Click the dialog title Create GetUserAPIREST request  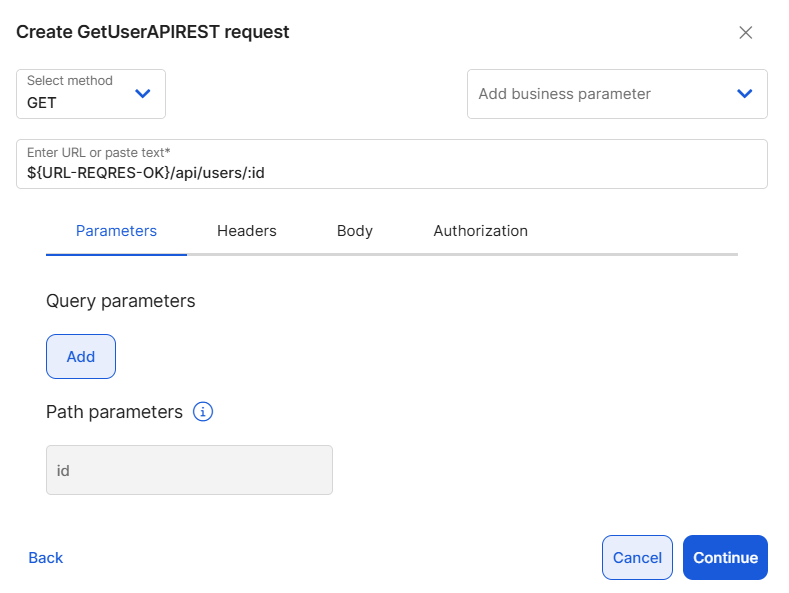153,32
